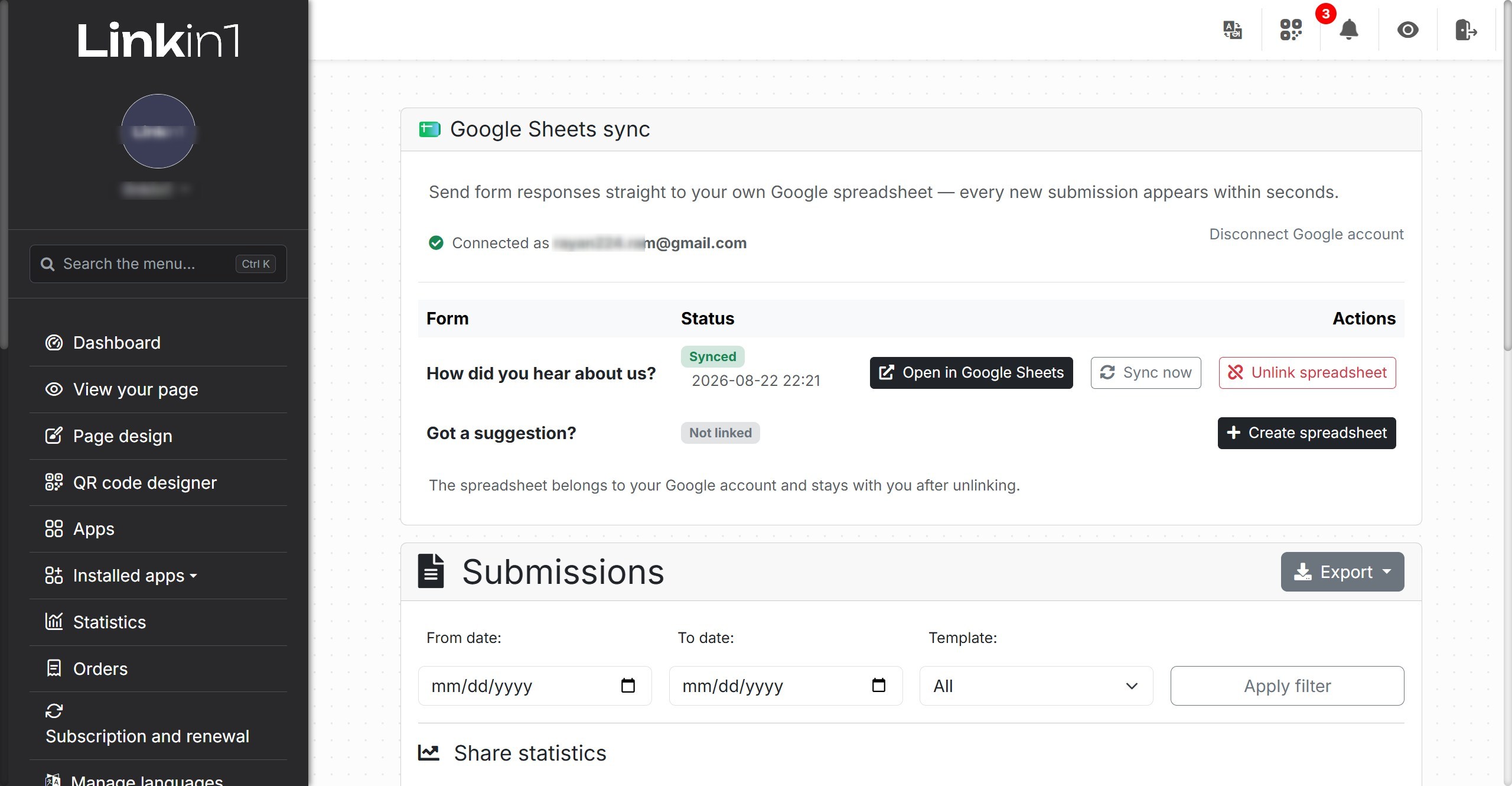Click the Apps grid icon
The width and height of the screenshot is (1512, 786).
(54, 528)
